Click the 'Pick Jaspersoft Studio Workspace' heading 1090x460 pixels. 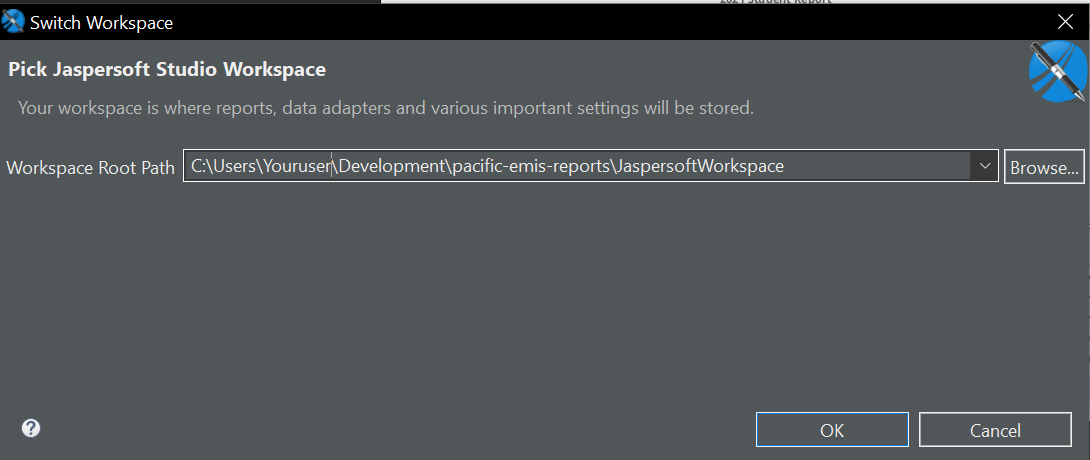pyautogui.click(x=167, y=70)
